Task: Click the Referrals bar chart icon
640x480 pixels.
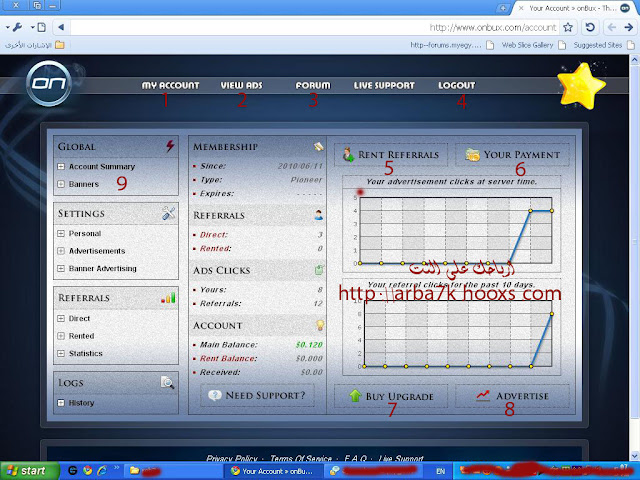Action: point(168,298)
